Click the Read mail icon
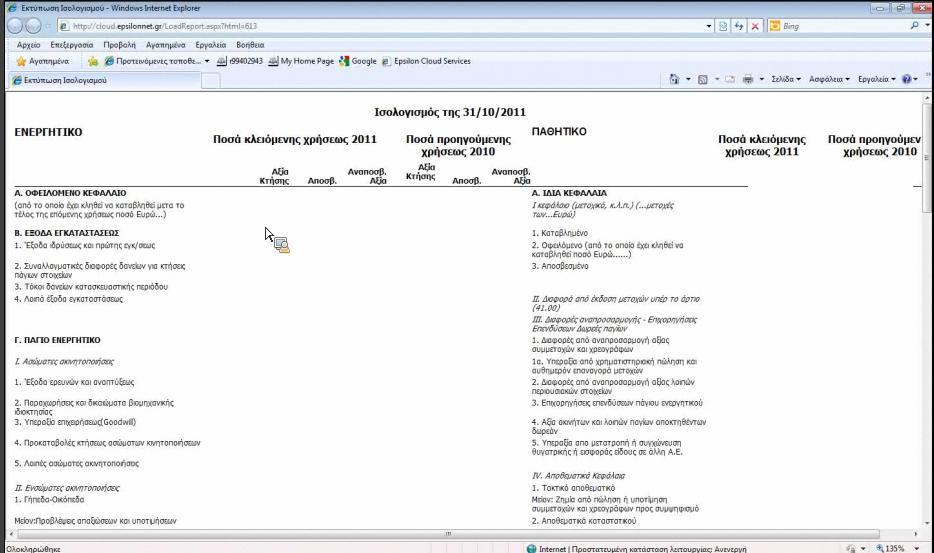 [730, 79]
